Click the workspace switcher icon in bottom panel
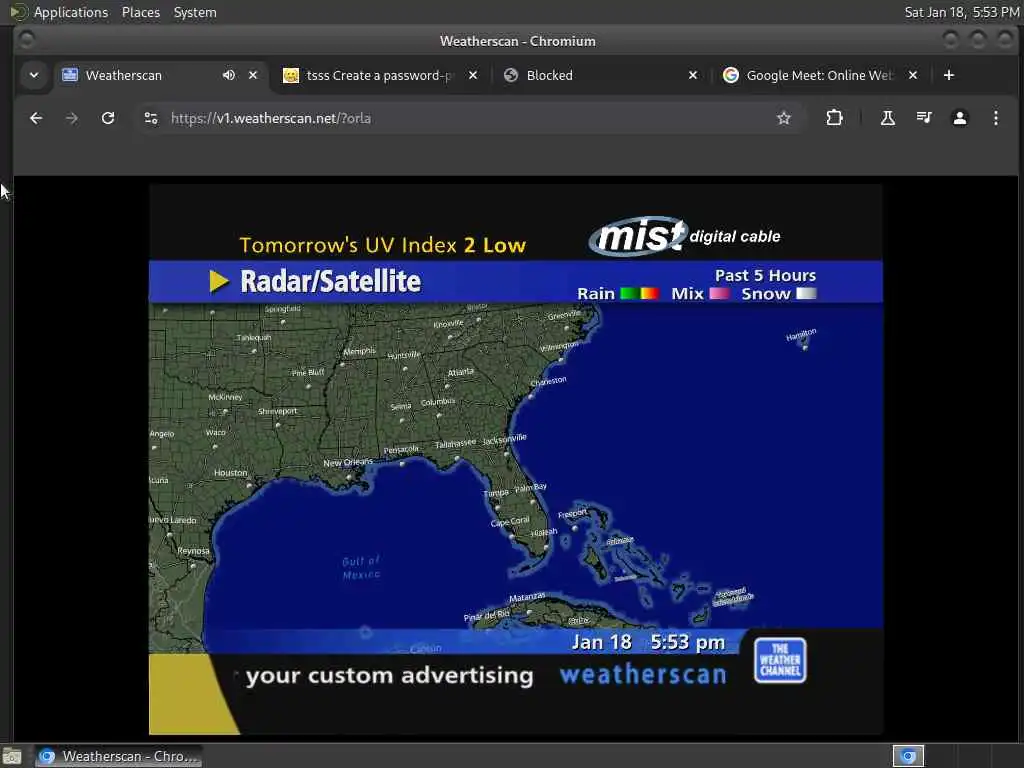The height and width of the screenshot is (768, 1024). [x=908, y=756]
